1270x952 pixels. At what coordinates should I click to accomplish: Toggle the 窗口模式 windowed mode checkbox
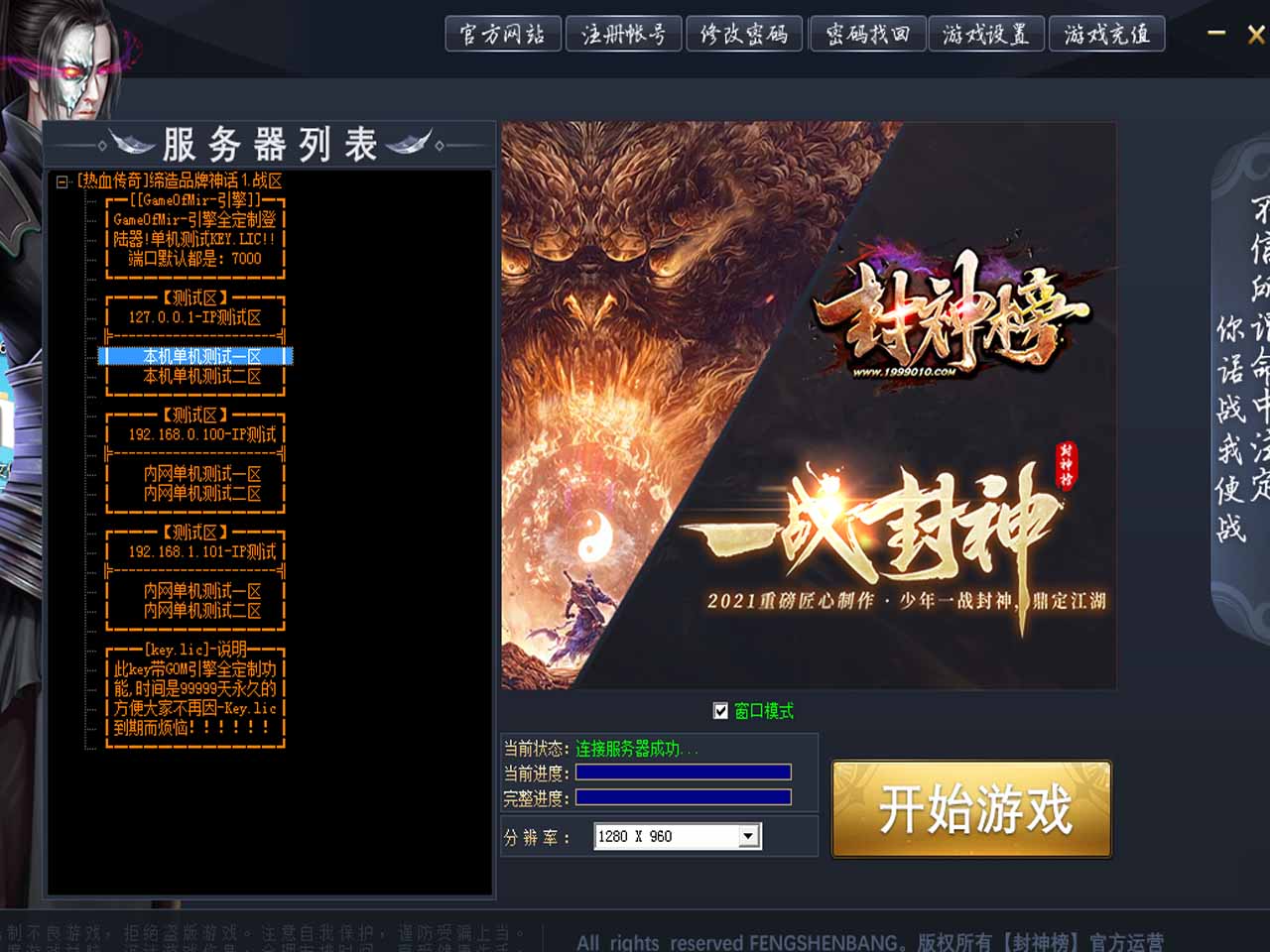point(721,711)
